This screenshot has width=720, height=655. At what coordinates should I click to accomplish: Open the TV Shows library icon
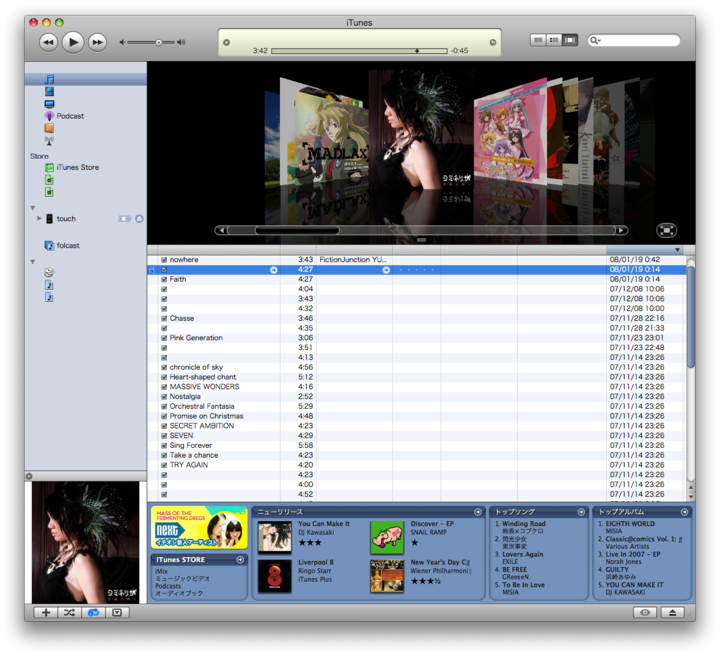(49, 104)
